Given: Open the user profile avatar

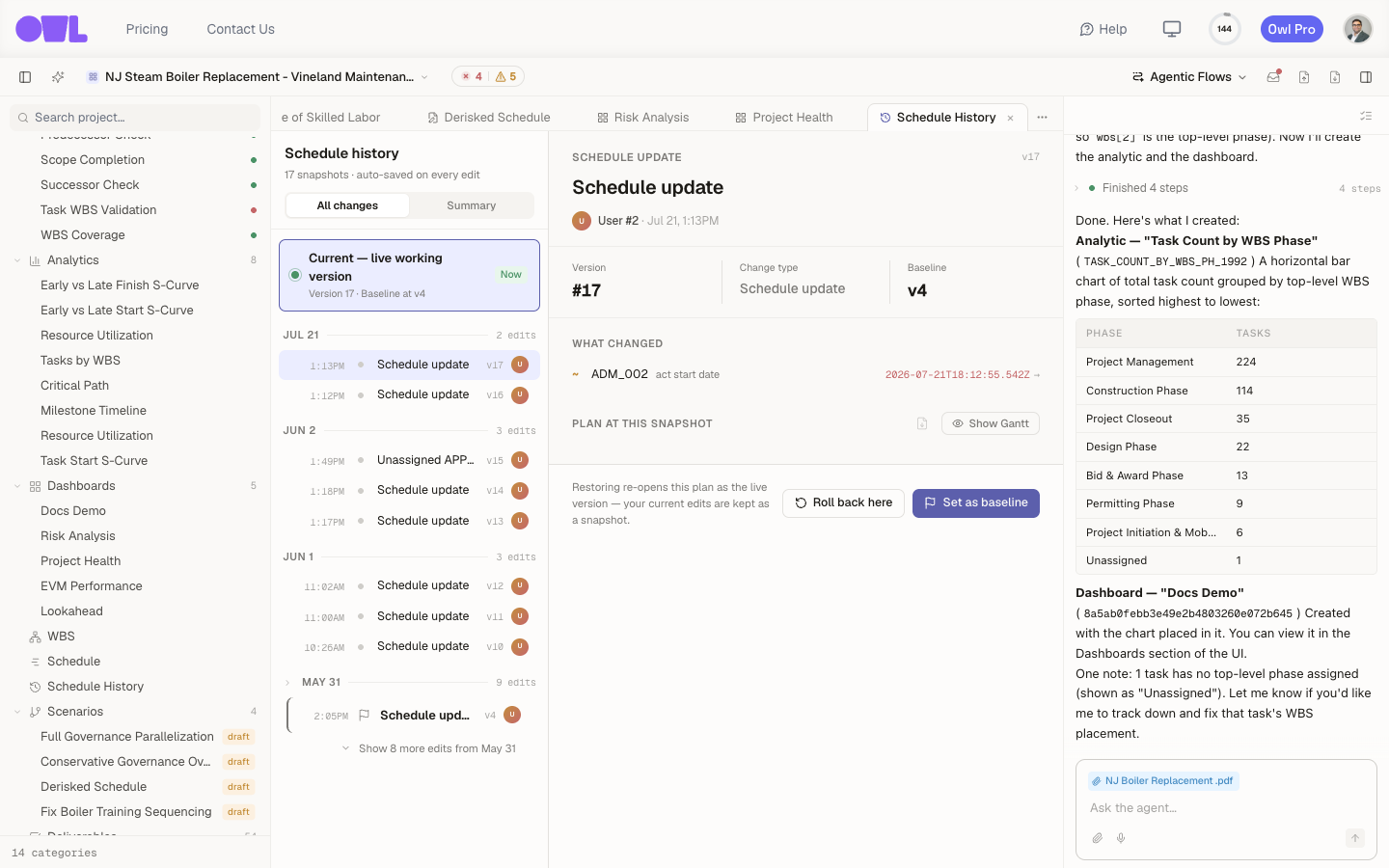Looking at the screenshot, I should [1357, 29].
